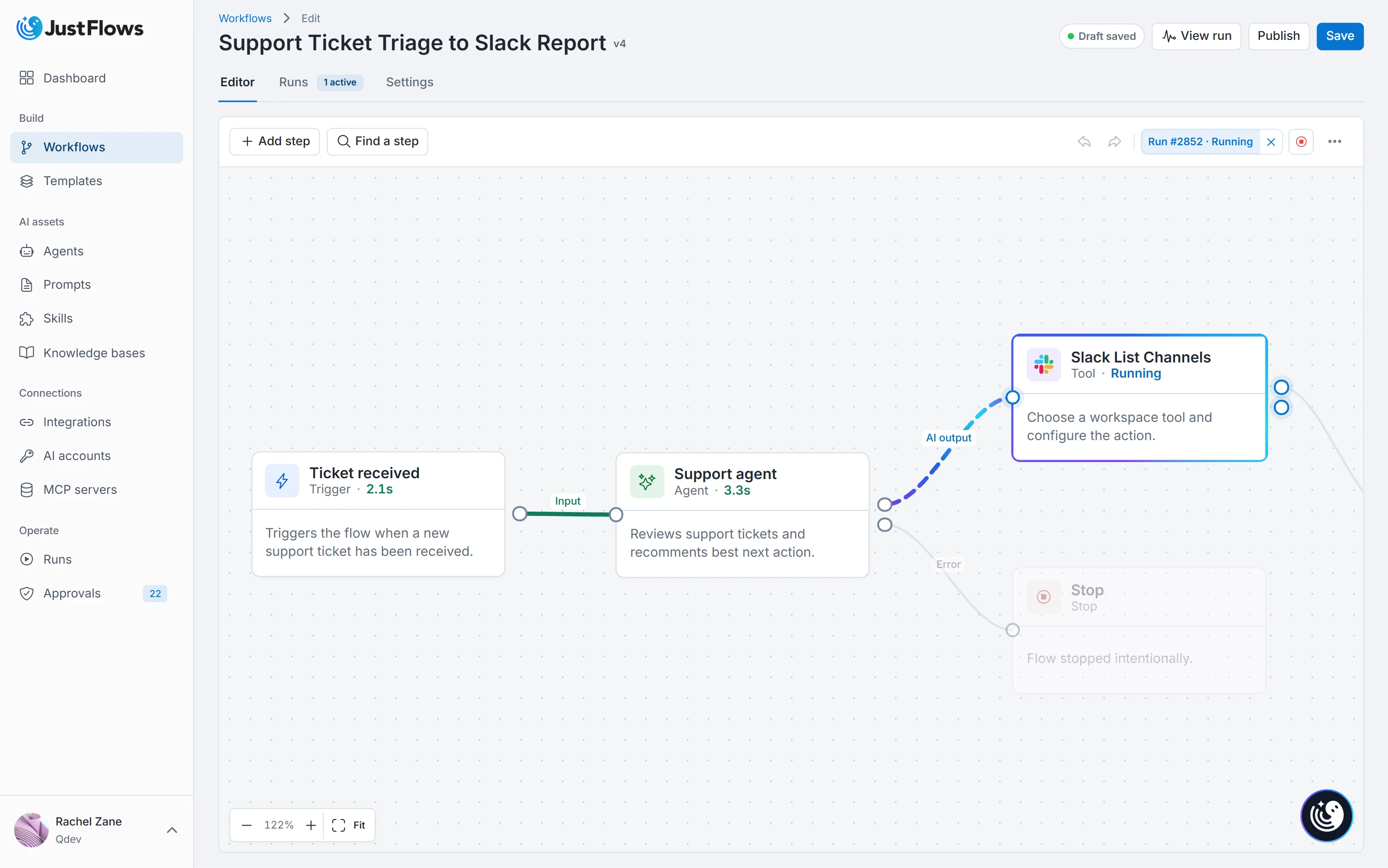The height and width of the screenshot is (868, 1388).
Task: Open the Prompts section
Action: (96, 285)
